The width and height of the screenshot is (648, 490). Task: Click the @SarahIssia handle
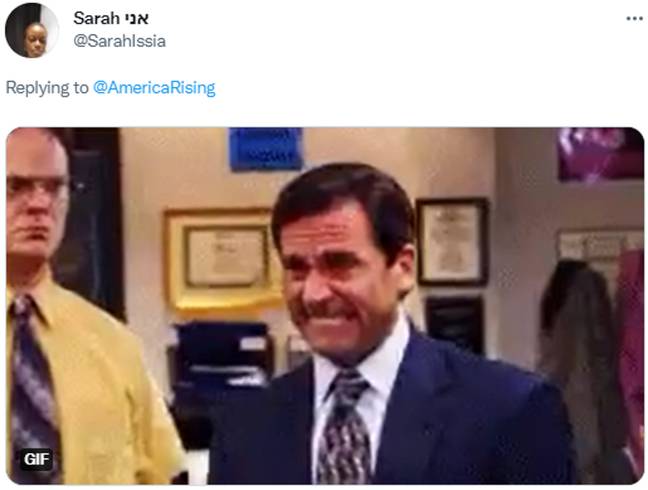(x=119, y=41)
